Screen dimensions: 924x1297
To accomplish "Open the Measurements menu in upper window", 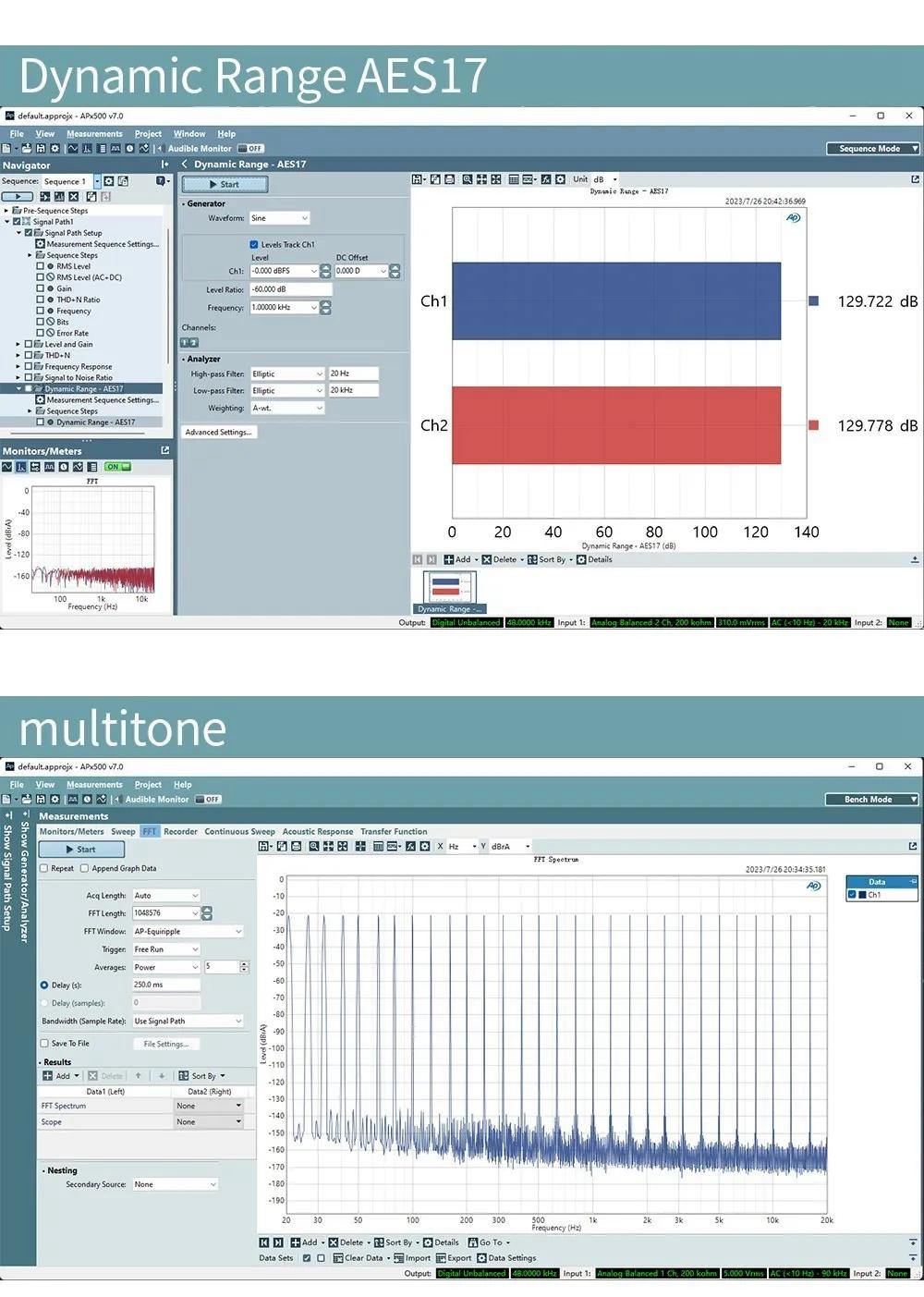I will 94,134.
